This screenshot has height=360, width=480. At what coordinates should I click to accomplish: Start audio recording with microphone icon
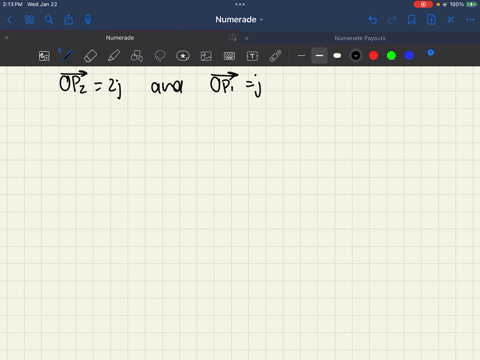tap(88, 20)
